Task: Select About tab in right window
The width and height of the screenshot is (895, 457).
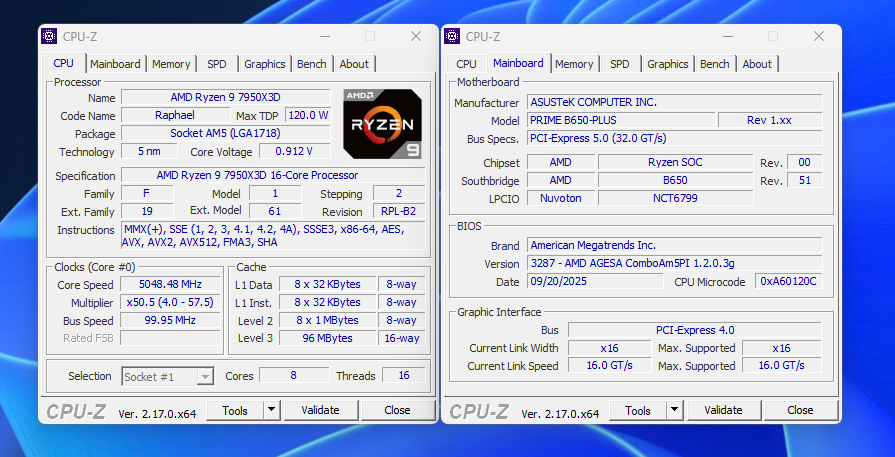Action: [x=757, y=64]
